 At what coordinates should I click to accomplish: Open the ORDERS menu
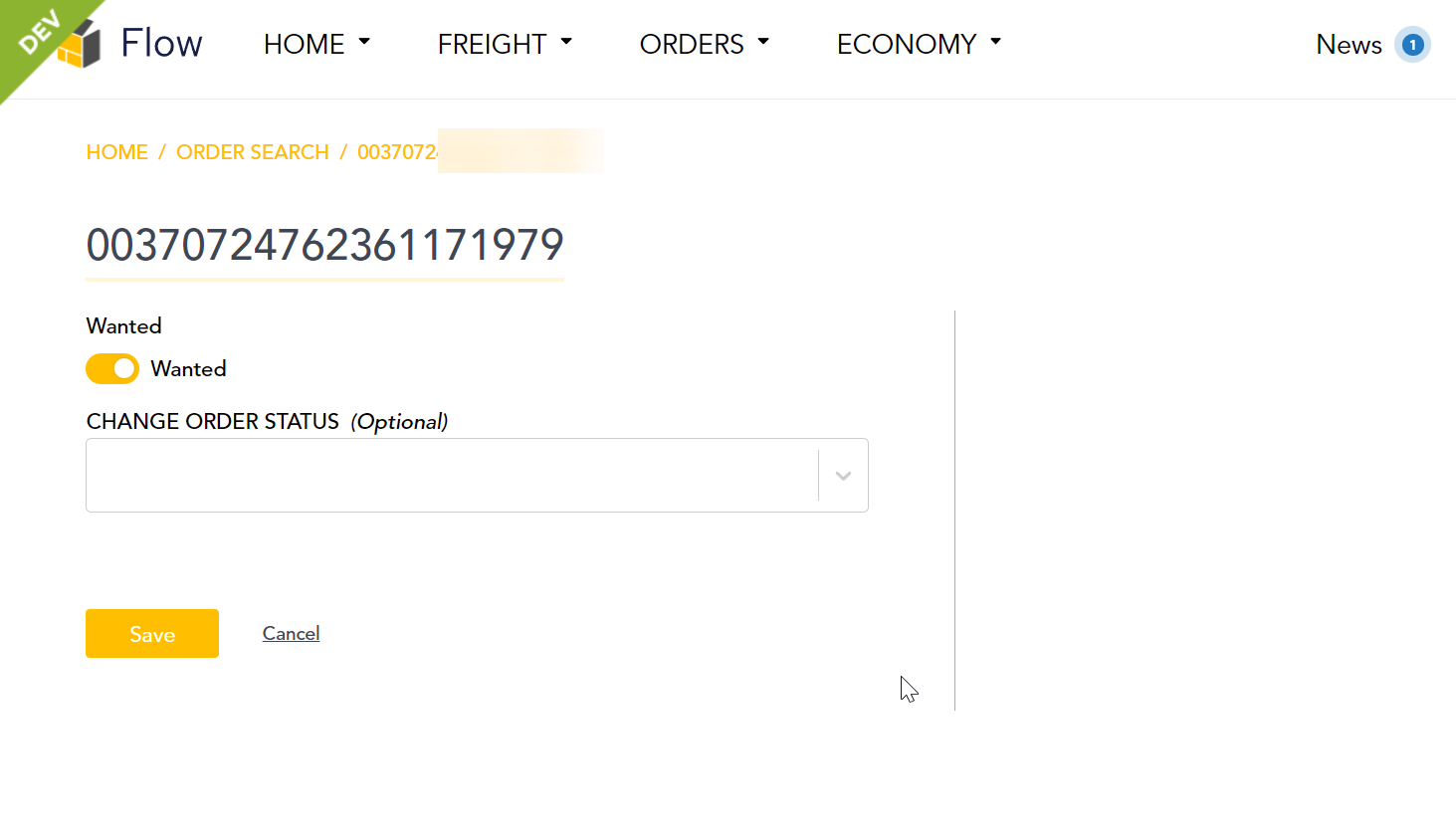705,44
